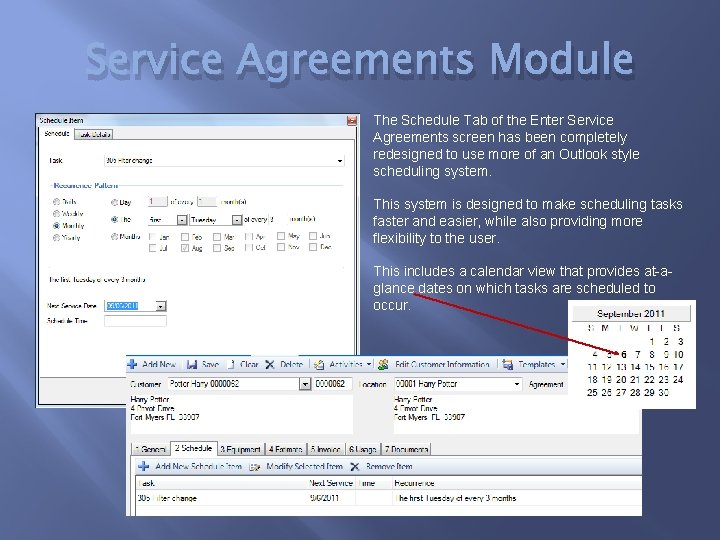This screenshot has width=720, height=540.
Task: Open the 6 Usage tab
Action: [x=362, y=449]
